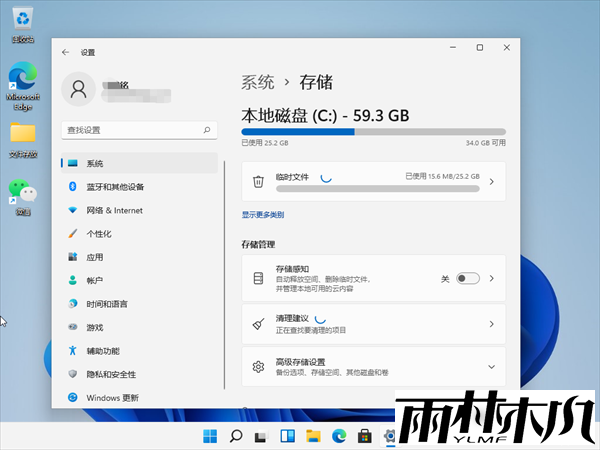Click the user profile avatar
Screen dimensions: 600x450
(x=79, y=90)
